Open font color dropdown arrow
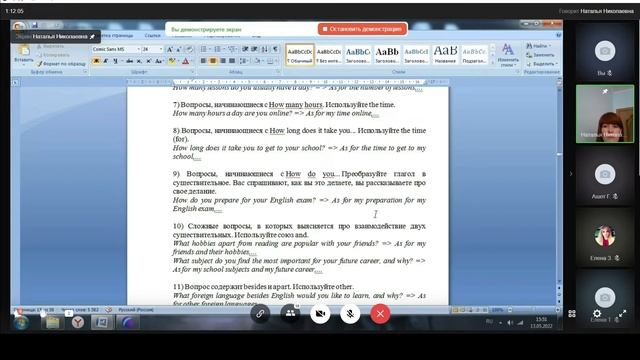The height and width of the screenshot is (360, 640). (x=192, y=61)
